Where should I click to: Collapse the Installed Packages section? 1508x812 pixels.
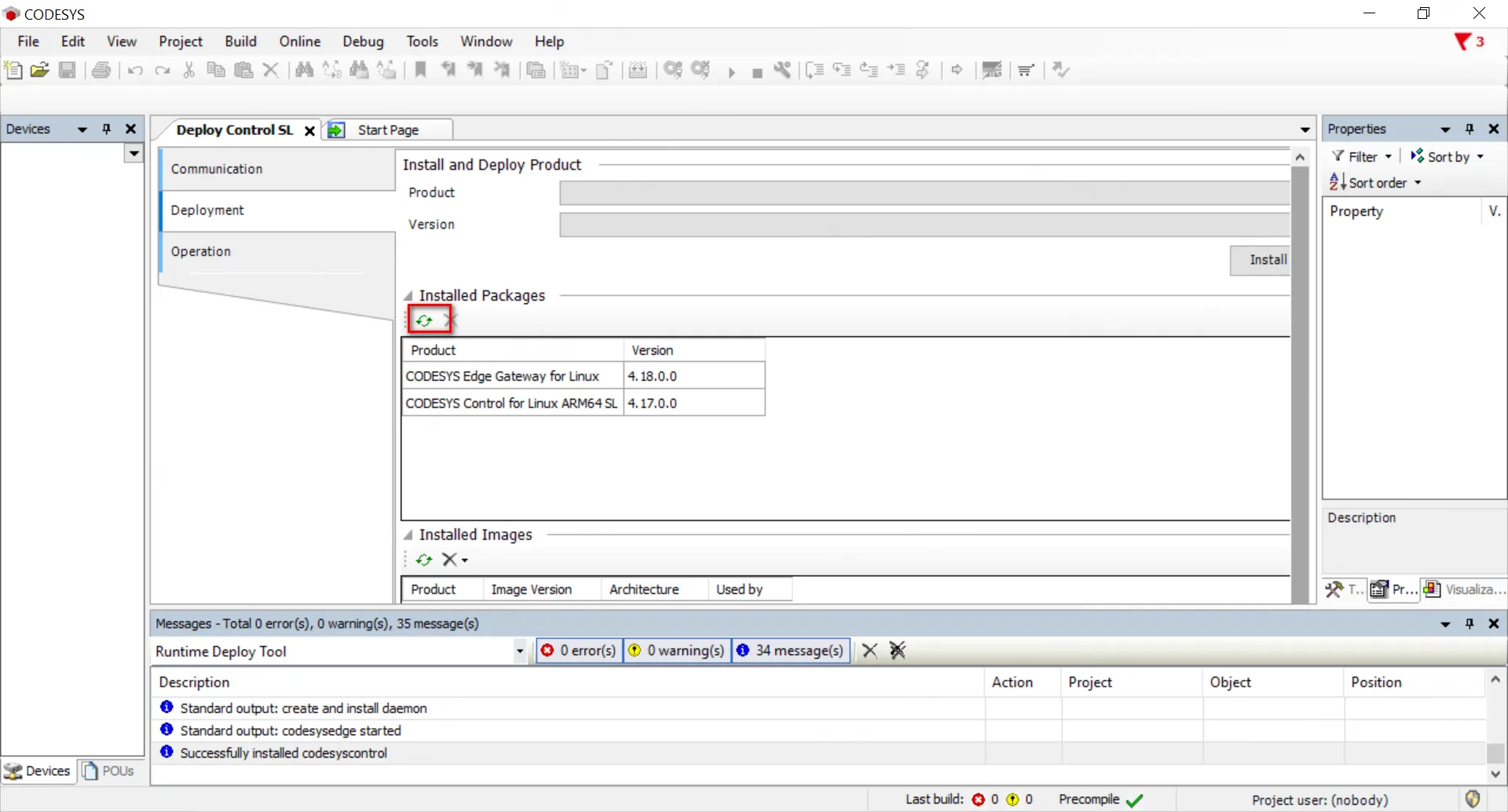tap(408, 296)
